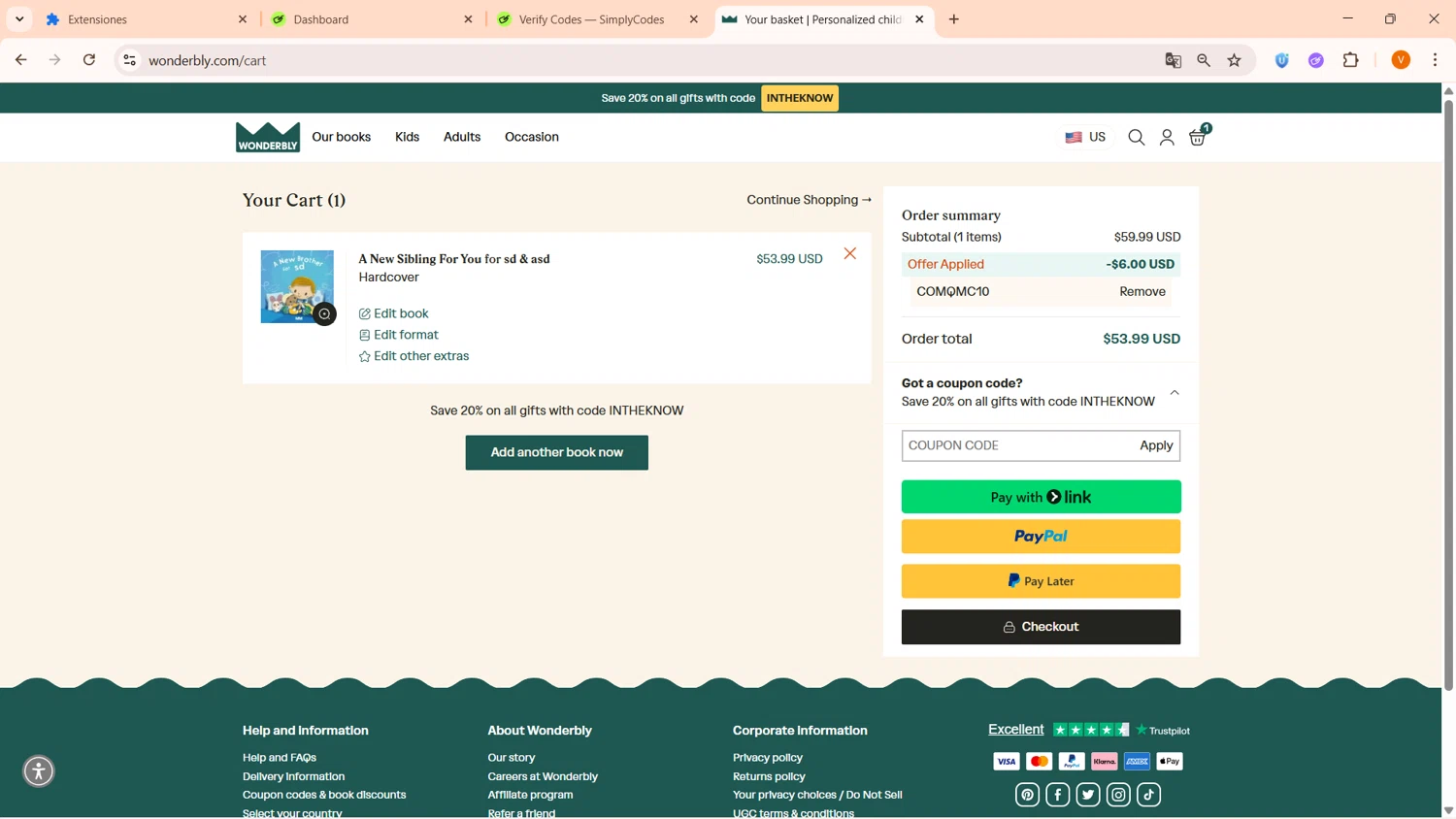Close the Your basket tab

919,19
